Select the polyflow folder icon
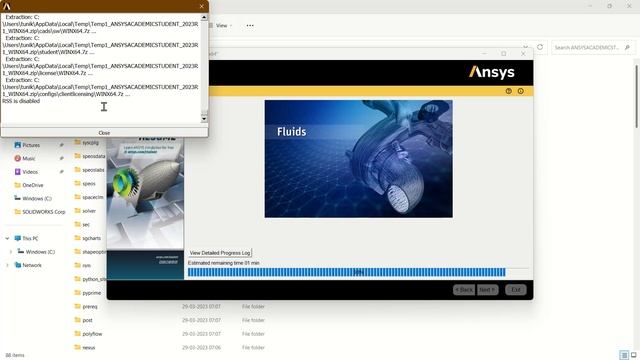This screenshot has width=640, height=360. (78, 333)
